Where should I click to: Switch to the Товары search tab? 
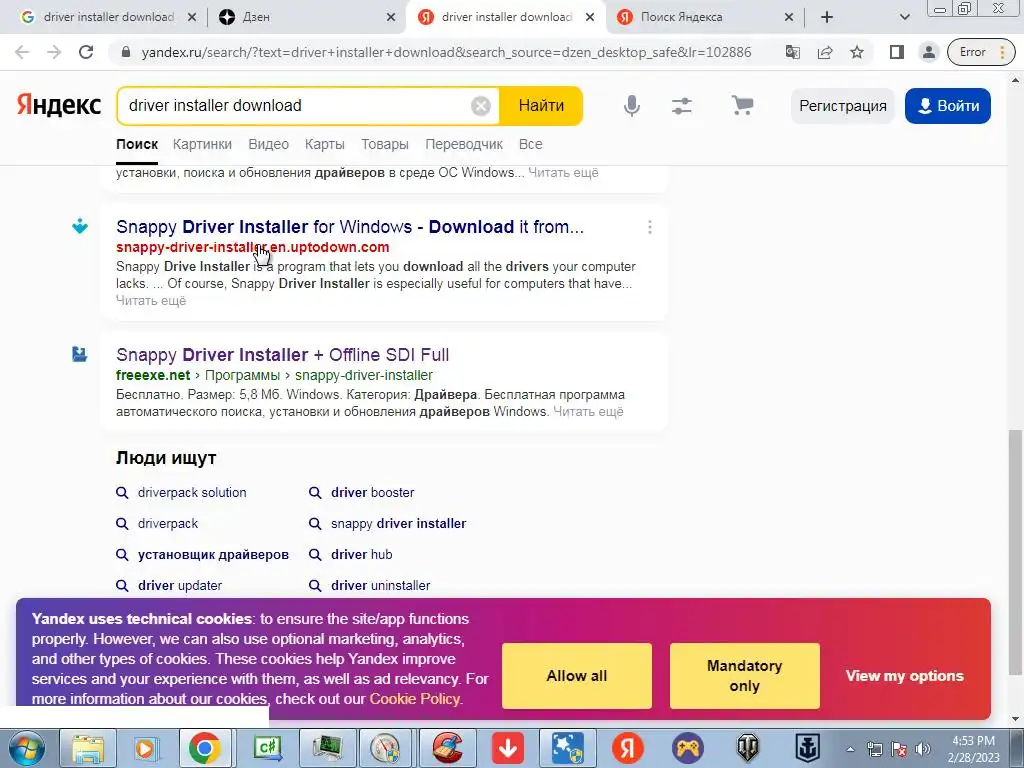click(385, 144)
